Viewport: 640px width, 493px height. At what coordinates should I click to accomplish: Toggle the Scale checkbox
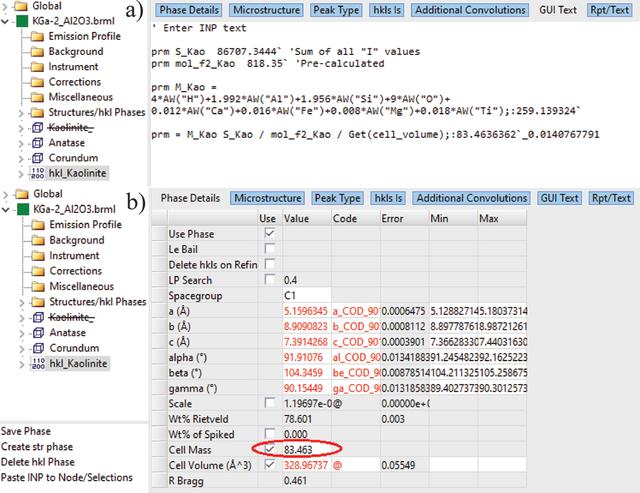coord(269,403)
